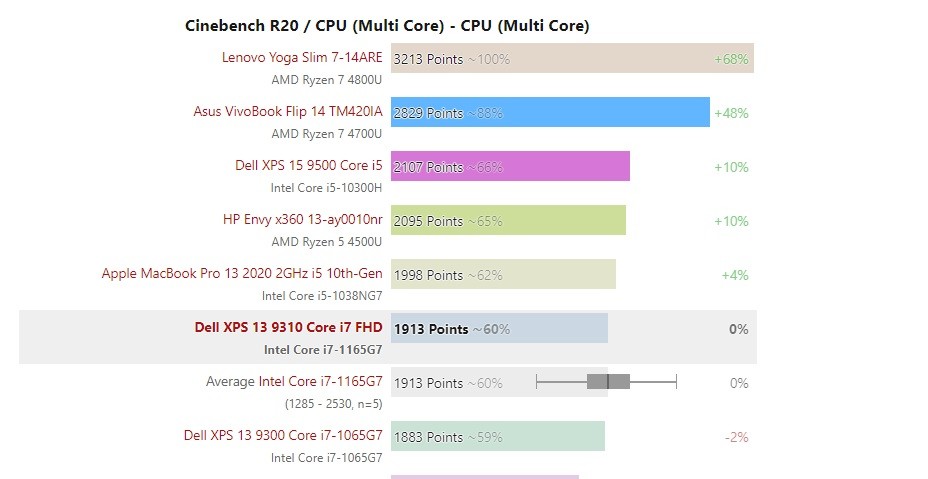Click the Dell XPS 15 9500 Core i5 link
The width and height of the screenshot is (928, 479).
coord(308,165)
